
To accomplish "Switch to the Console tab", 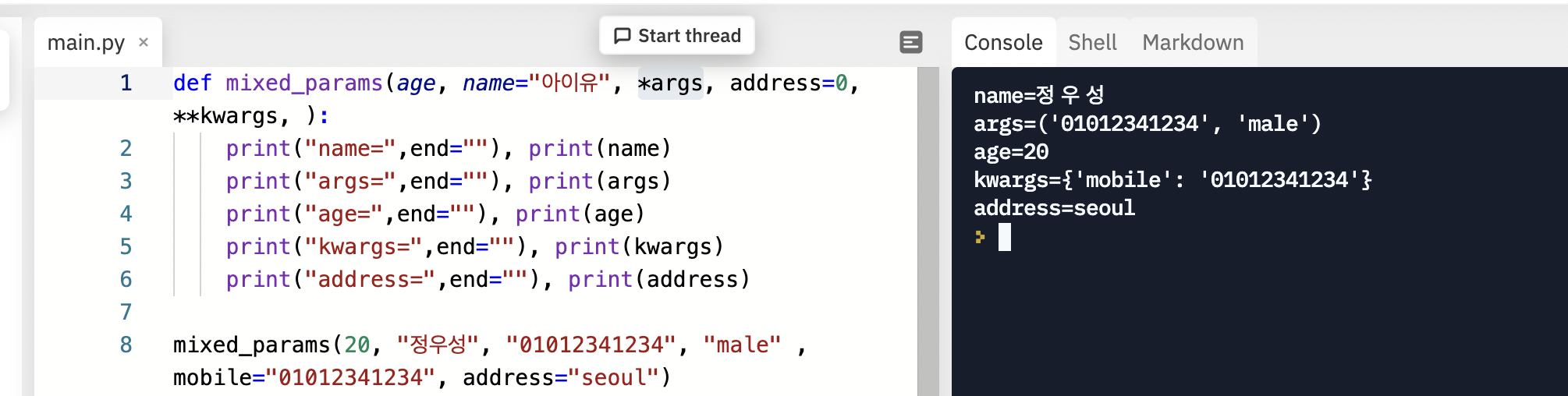I will 1003,42.
